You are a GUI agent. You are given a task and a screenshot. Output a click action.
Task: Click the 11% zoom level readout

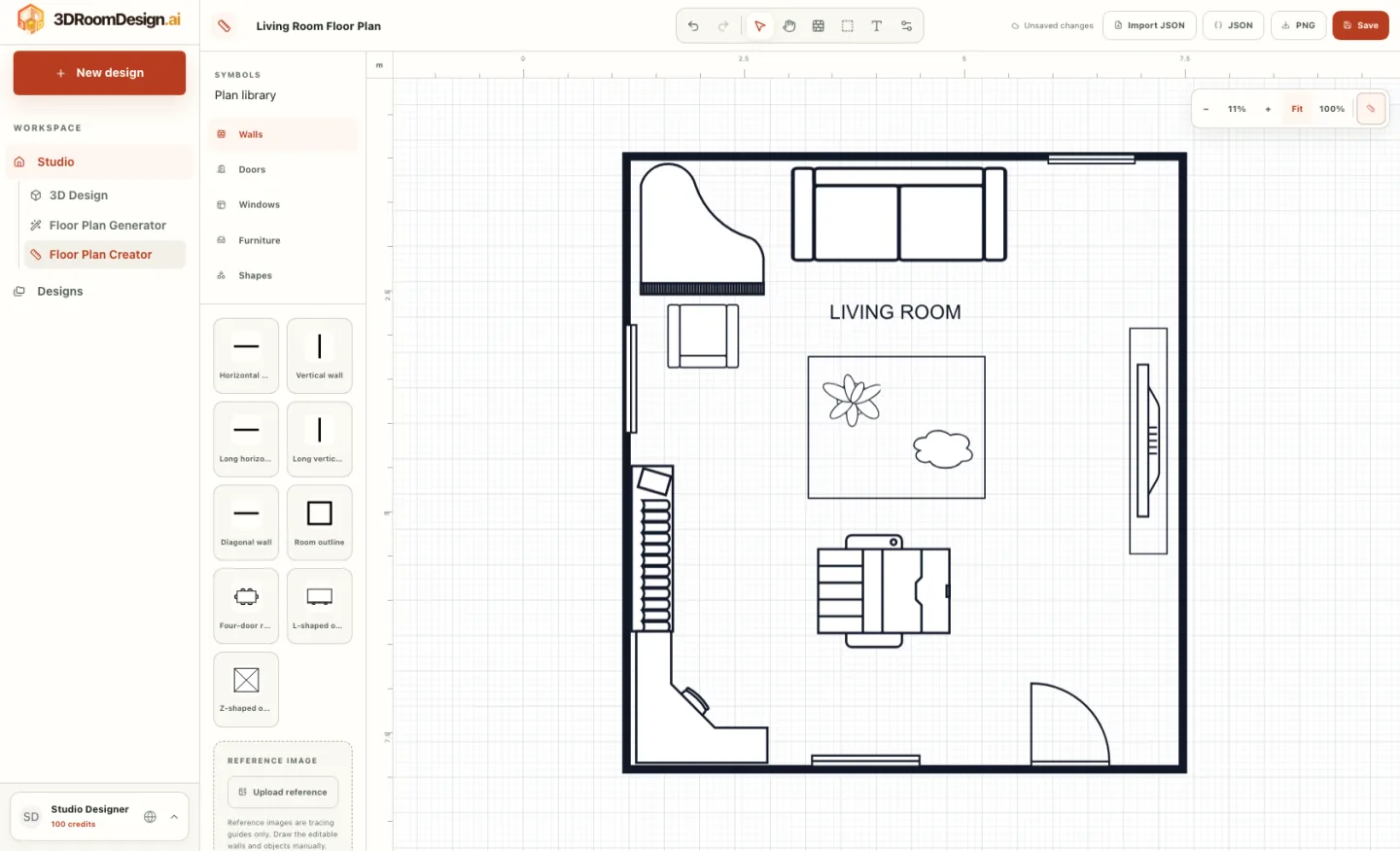point(1237,109)
